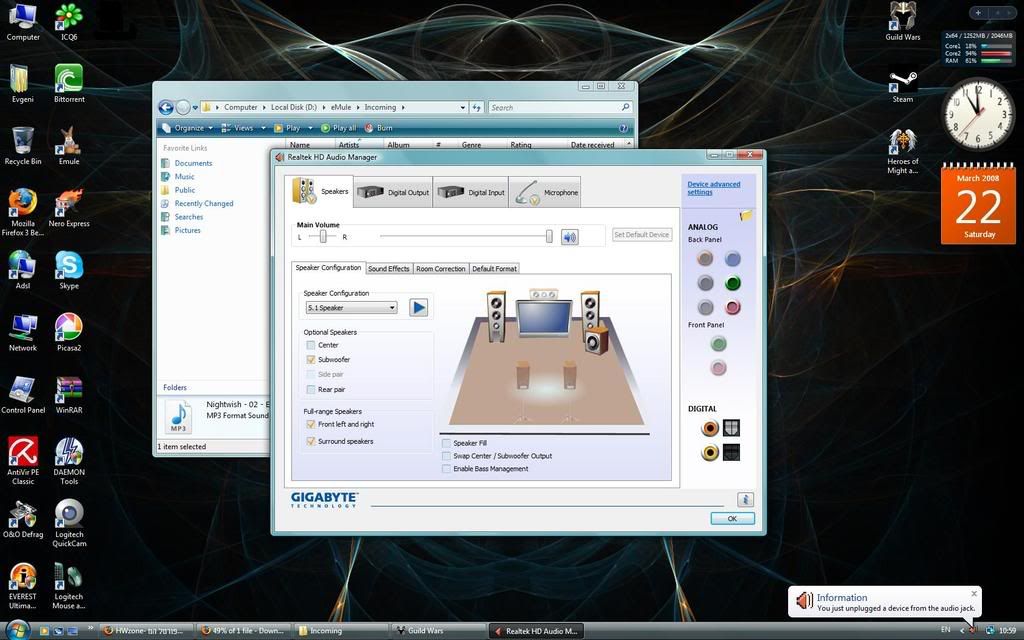Screen dimensions: 1024x640
Task: Open Mozilla Firefox 3 Beta desktop icon
Action: pos(23,212)
